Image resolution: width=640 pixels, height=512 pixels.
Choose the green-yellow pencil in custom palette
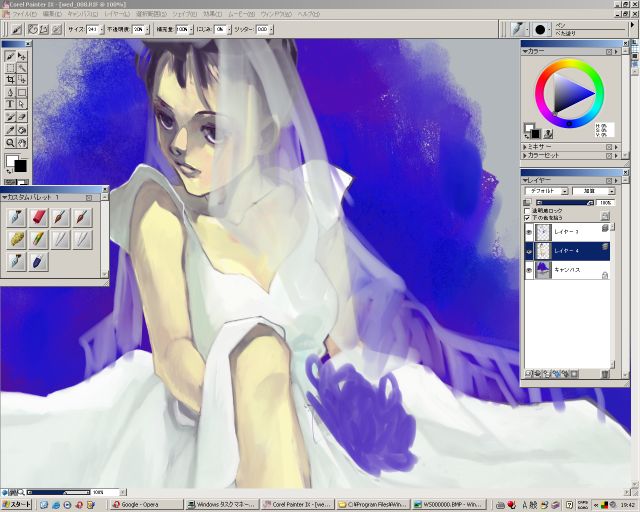(38, 239)
